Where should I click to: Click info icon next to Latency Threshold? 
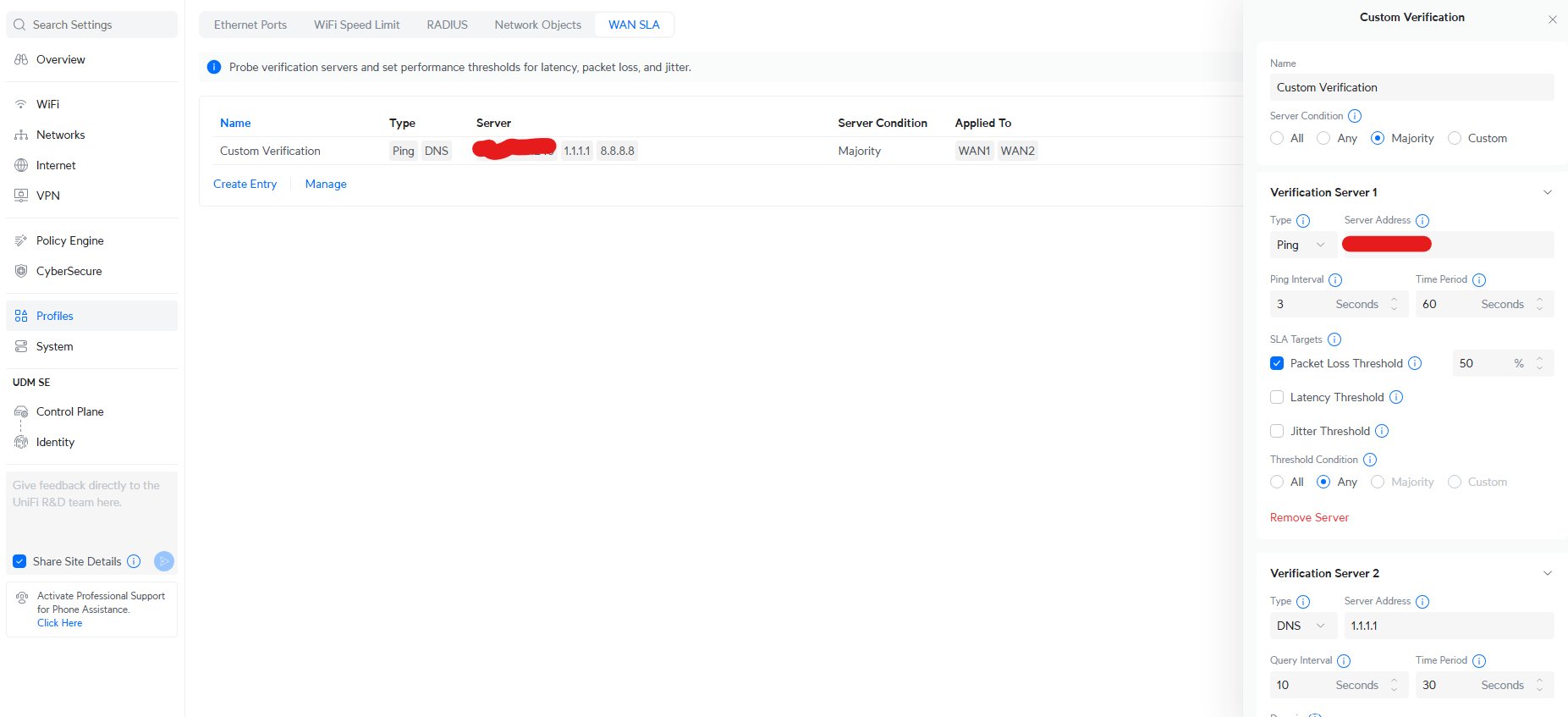click(1396, 397)
